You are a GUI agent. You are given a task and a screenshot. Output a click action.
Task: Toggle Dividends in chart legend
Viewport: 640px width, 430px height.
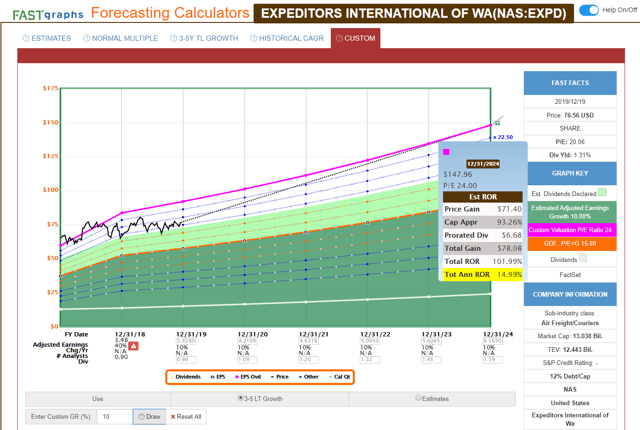(x=186, y=377)
